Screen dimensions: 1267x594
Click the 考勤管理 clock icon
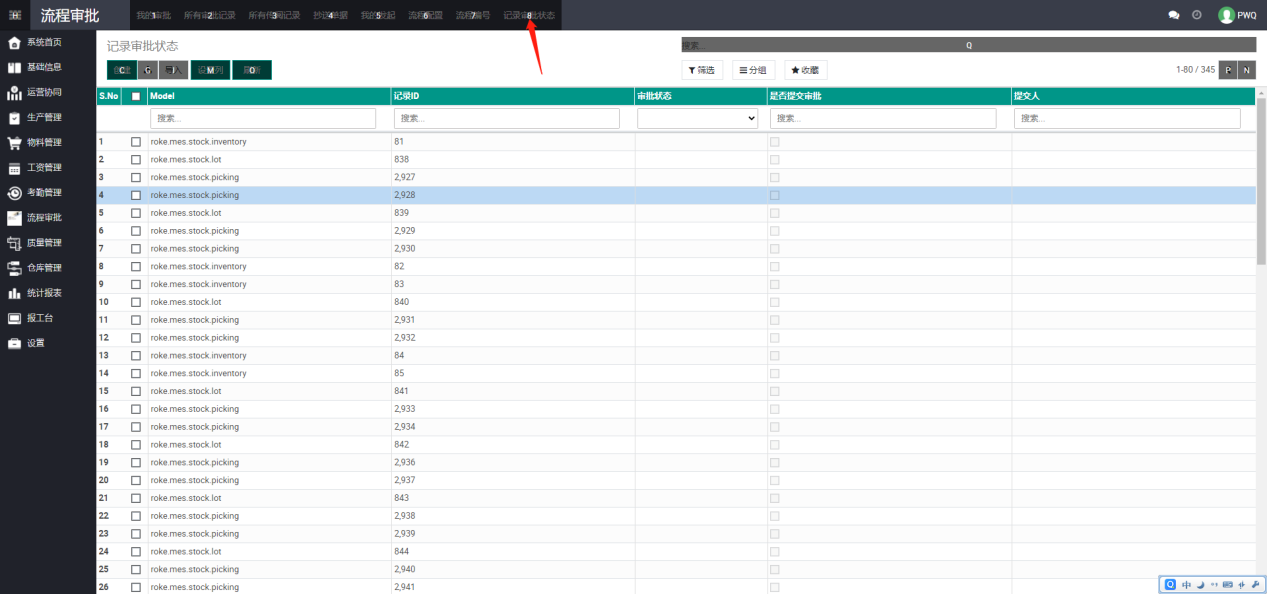click(x=15, y=193)
